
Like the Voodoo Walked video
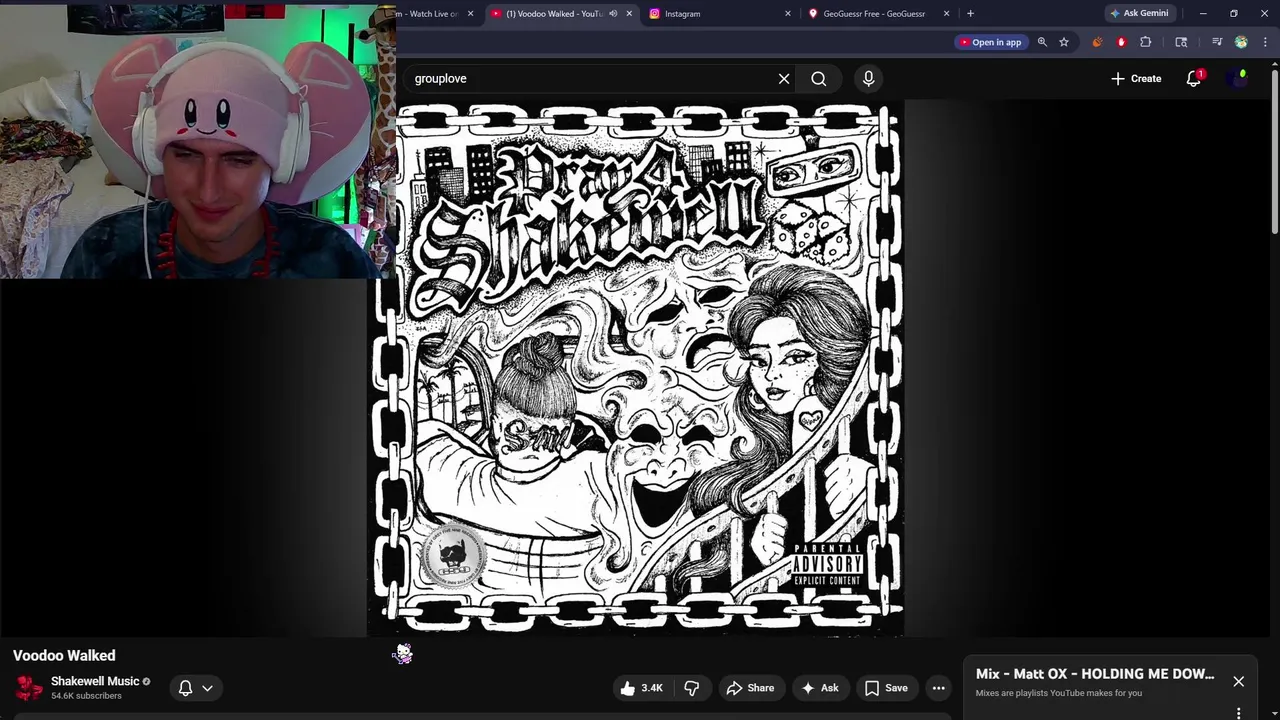tap(641, 688)
